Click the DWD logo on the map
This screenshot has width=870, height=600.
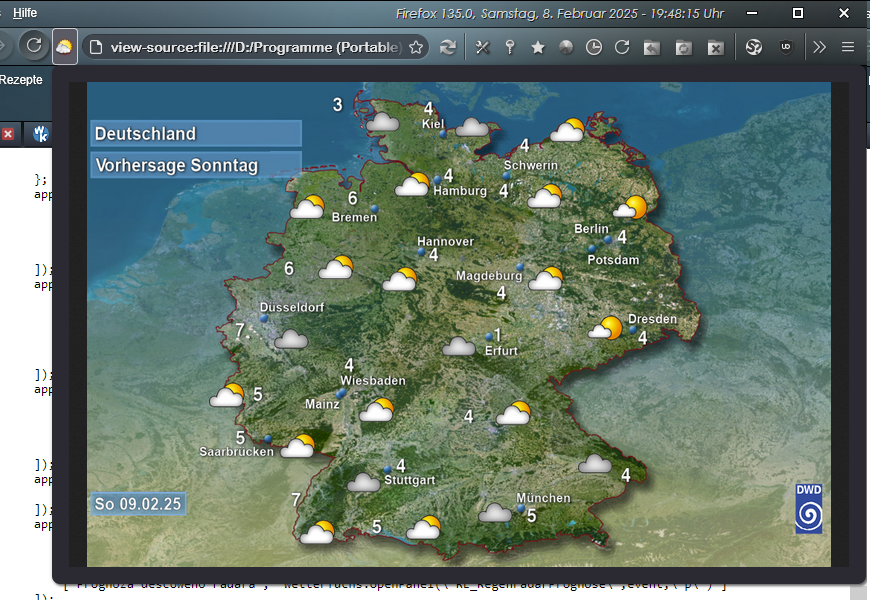click(809, 508)
